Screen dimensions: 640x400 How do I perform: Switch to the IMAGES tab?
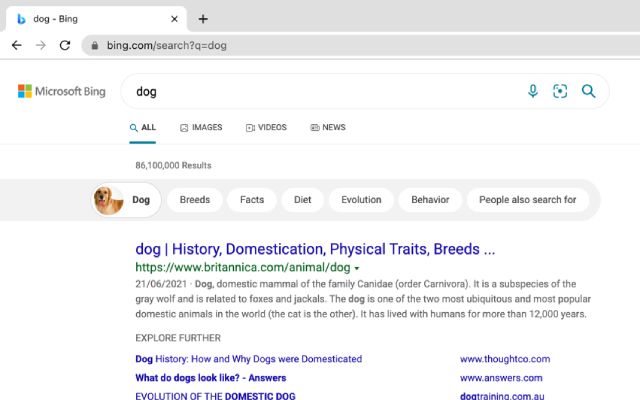pyautogui.click(x=201, y=128)
